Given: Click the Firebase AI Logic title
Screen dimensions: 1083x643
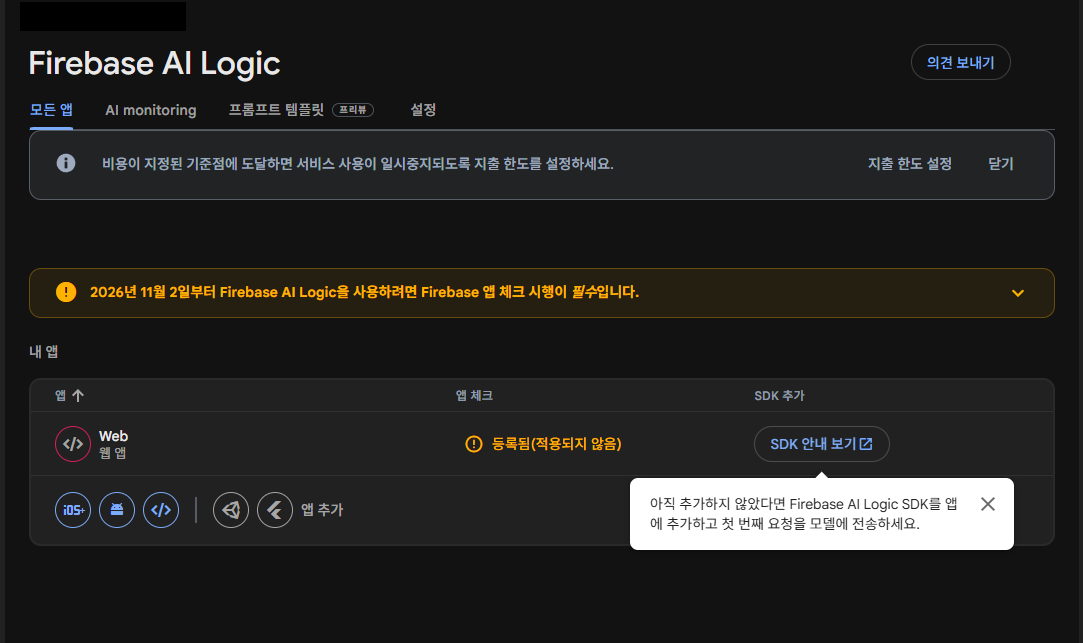Looking at the screenshot, I should click(155, 64).
